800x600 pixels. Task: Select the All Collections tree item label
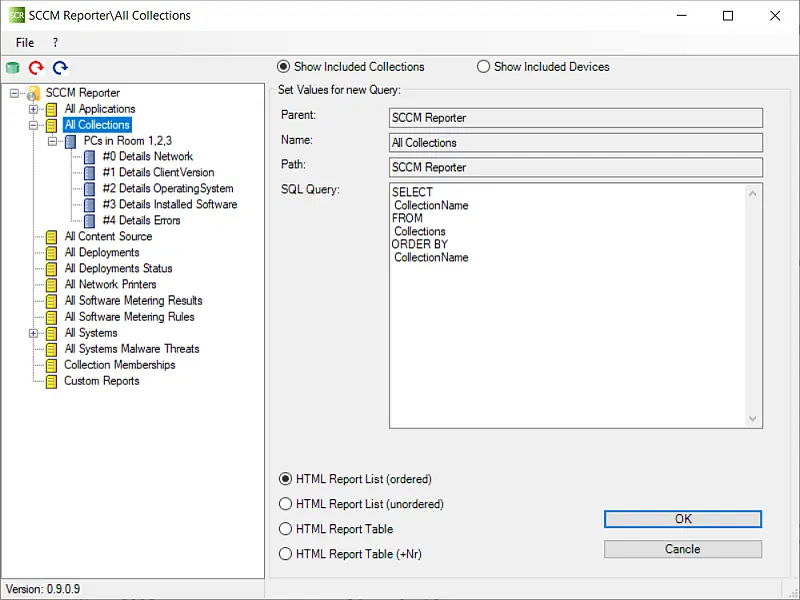[97, 125]
